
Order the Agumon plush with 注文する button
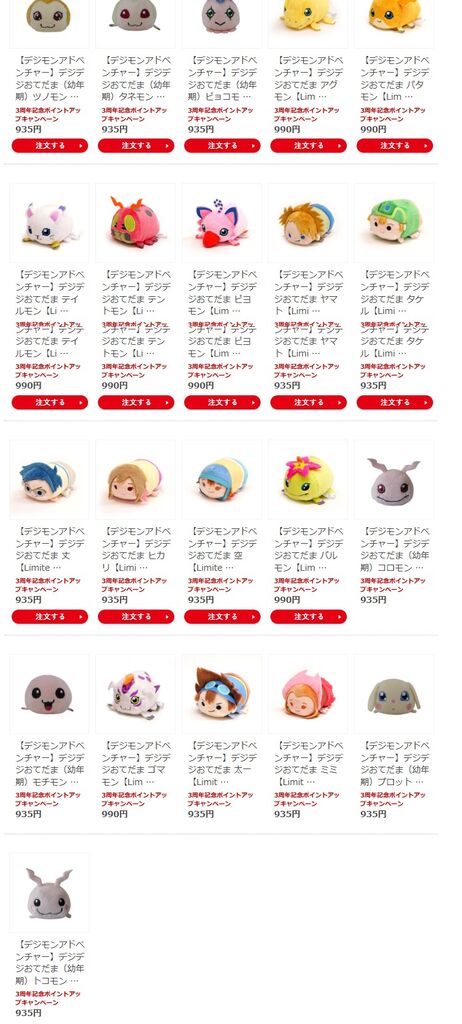coord(308,146)
